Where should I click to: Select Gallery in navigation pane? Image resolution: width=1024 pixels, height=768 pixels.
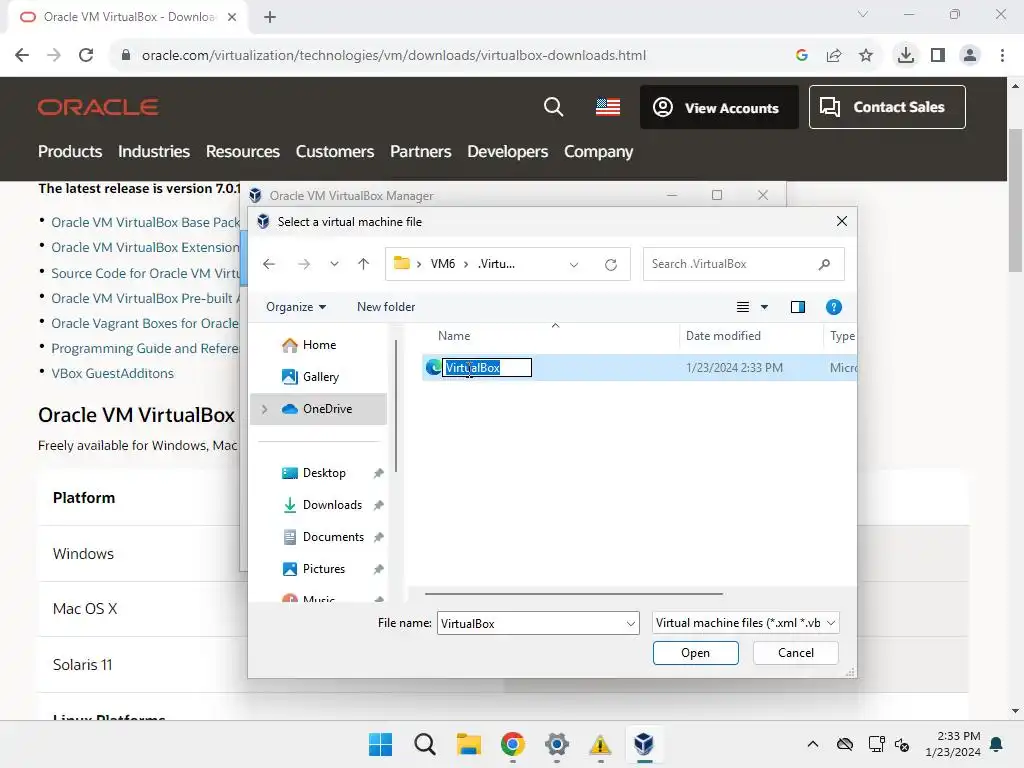click(x=319, y=377)
